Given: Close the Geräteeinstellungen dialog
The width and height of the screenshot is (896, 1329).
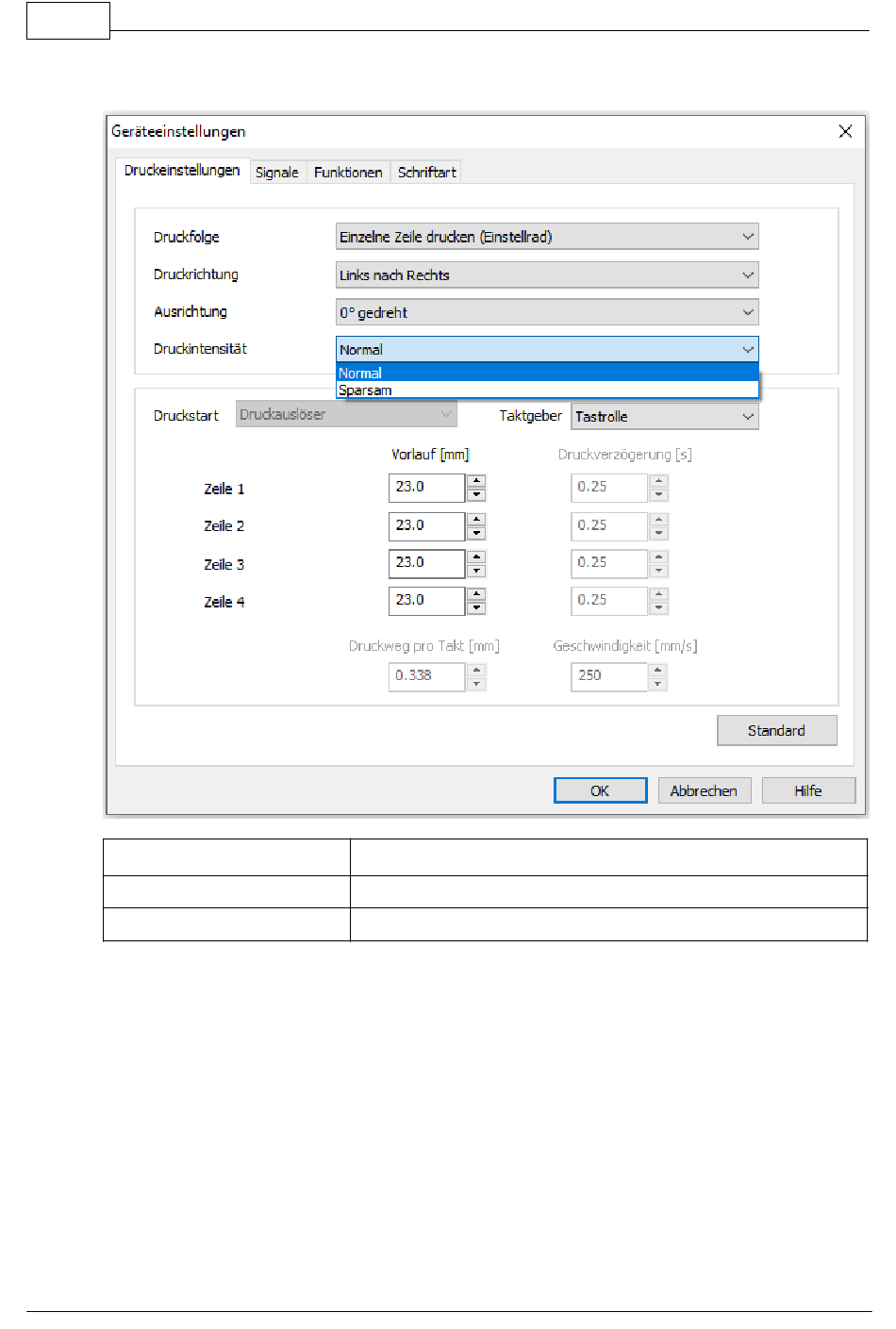Looking at the screenshot, I should [845, 131].
